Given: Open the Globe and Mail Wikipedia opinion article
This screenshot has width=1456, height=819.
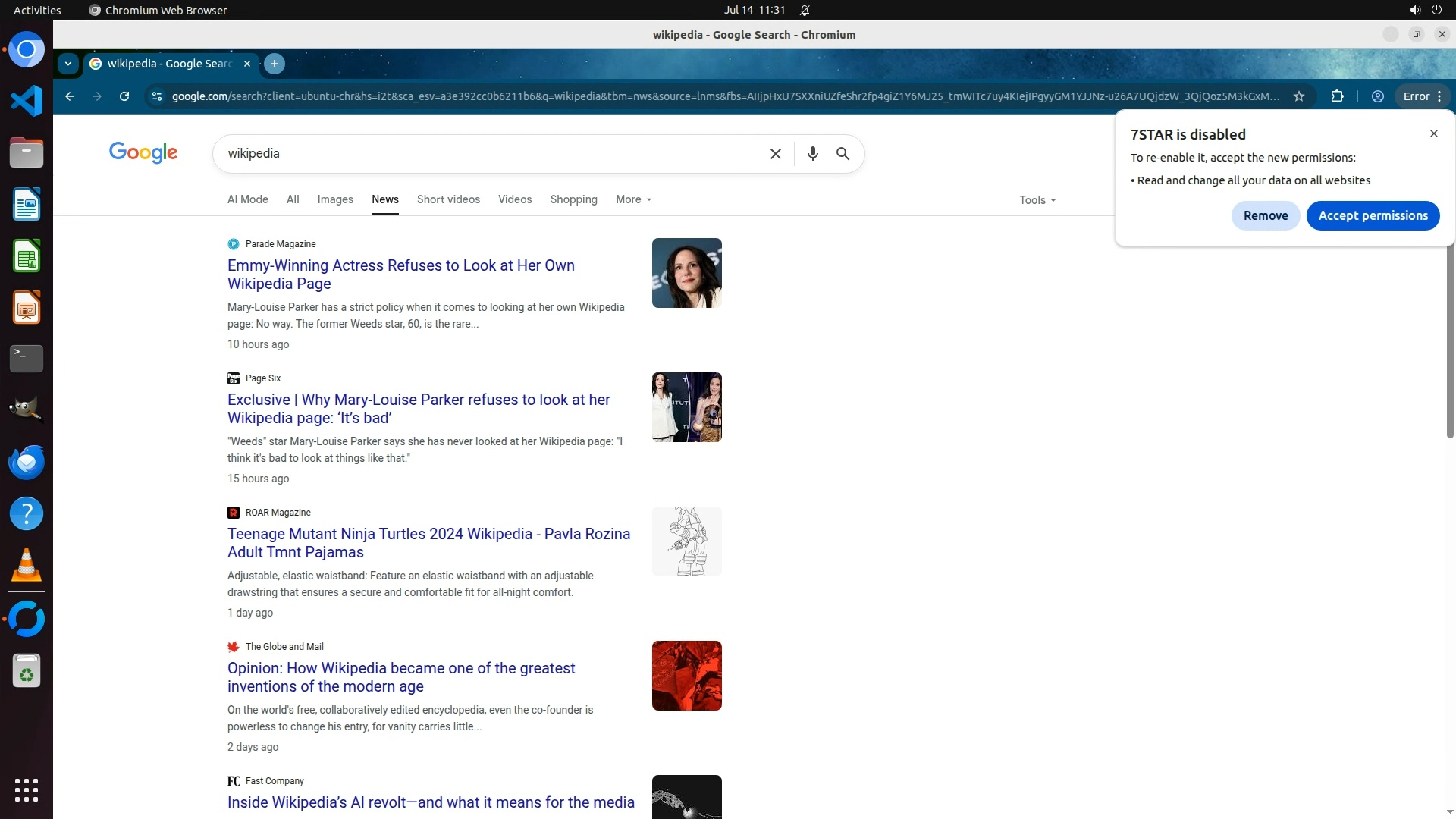Looking at the screenshot, I should (x=401, y=676).
